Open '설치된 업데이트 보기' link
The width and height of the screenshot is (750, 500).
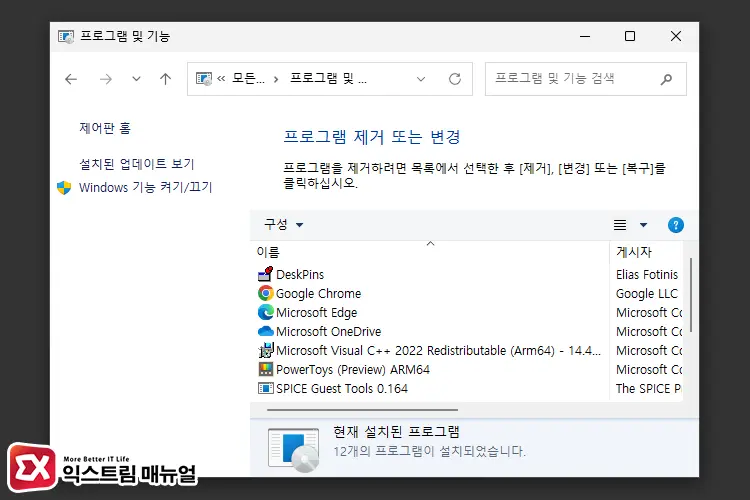pyautogui.click(x=137, y=164)
